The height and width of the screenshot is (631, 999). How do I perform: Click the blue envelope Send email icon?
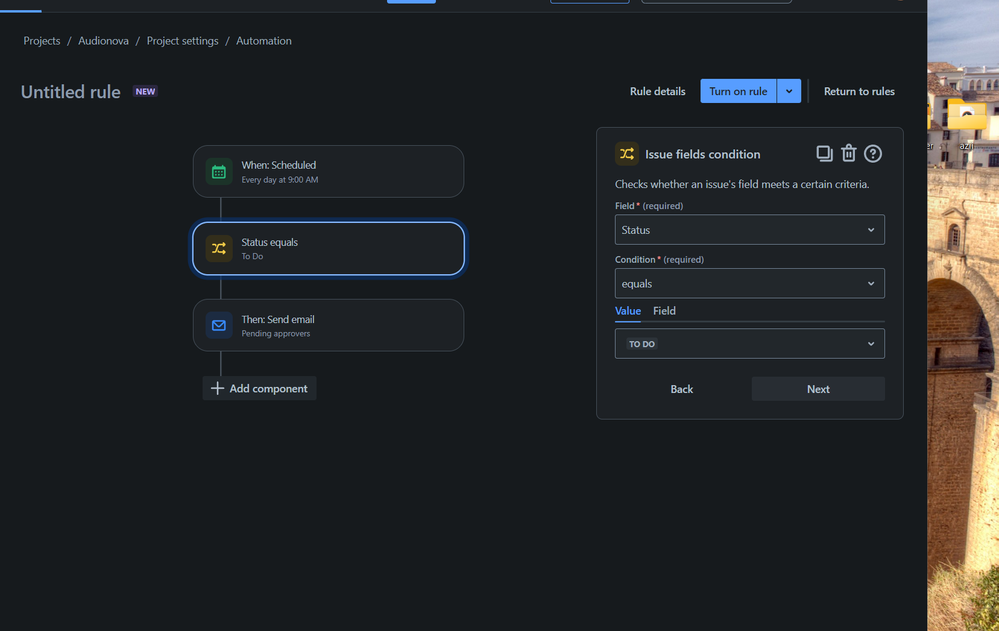[219, 326]
